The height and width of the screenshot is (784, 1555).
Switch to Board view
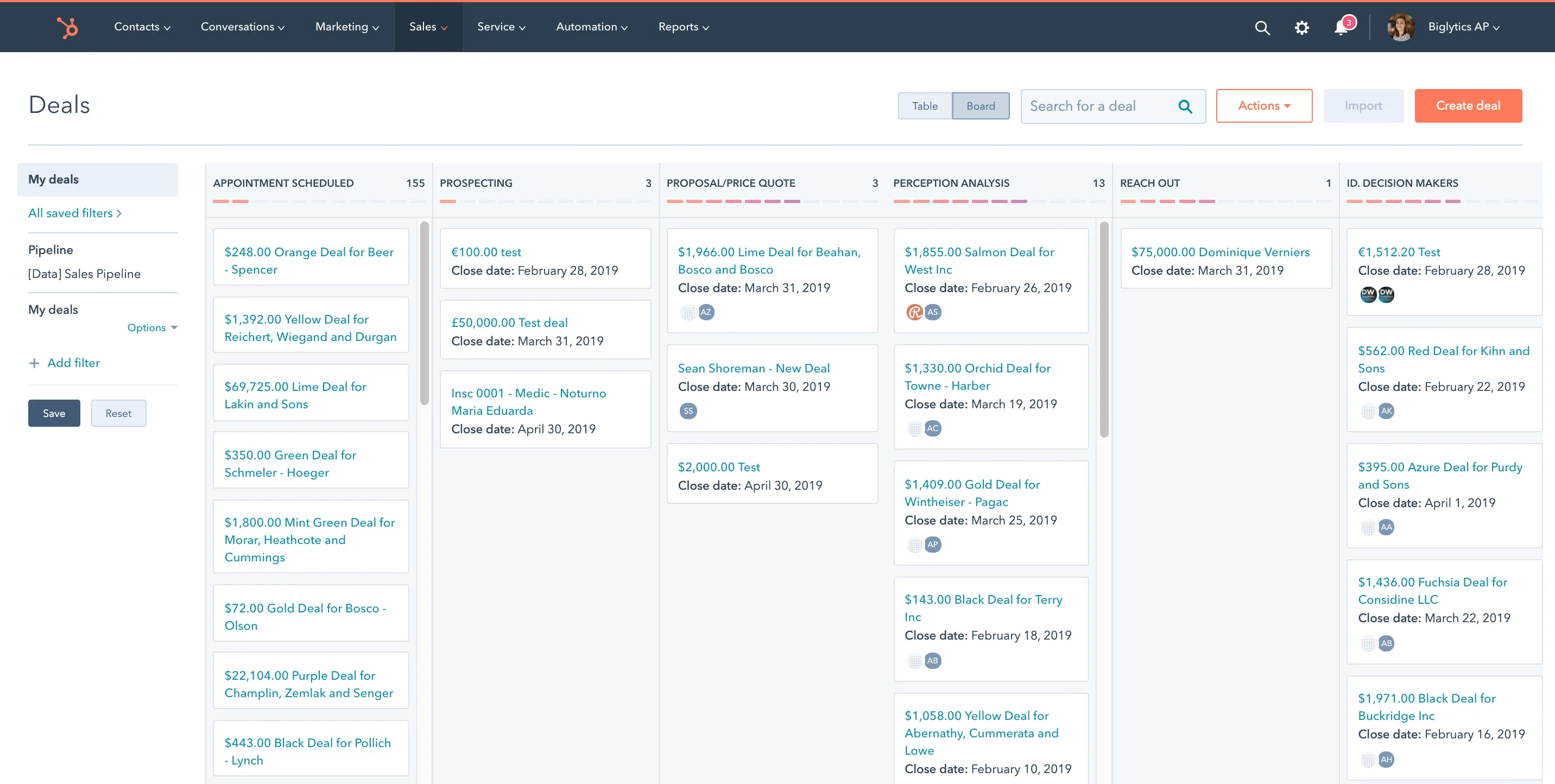click(x=981, y=106)
